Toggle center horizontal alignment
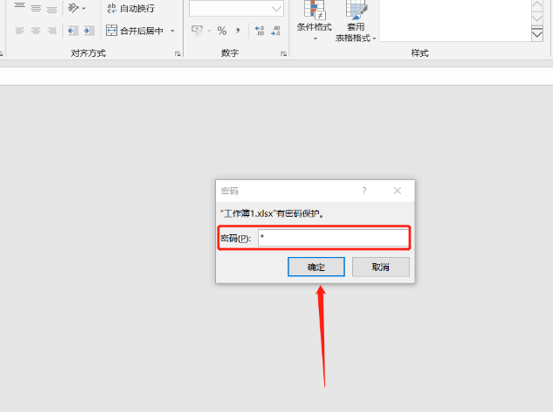553x412 pixels. point(36,31)
